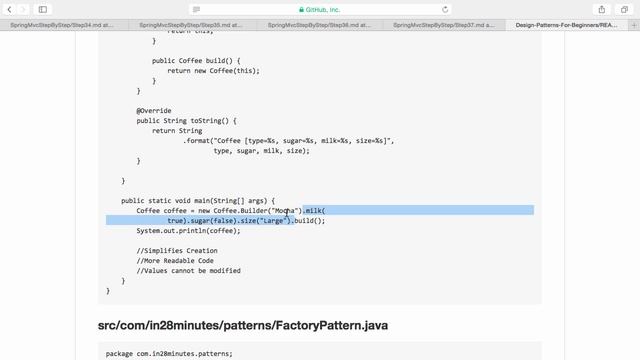Open Reader view icon in address bar
Image resolution: width=640 pixels, height=360 pixels.
tap(196, 9)
